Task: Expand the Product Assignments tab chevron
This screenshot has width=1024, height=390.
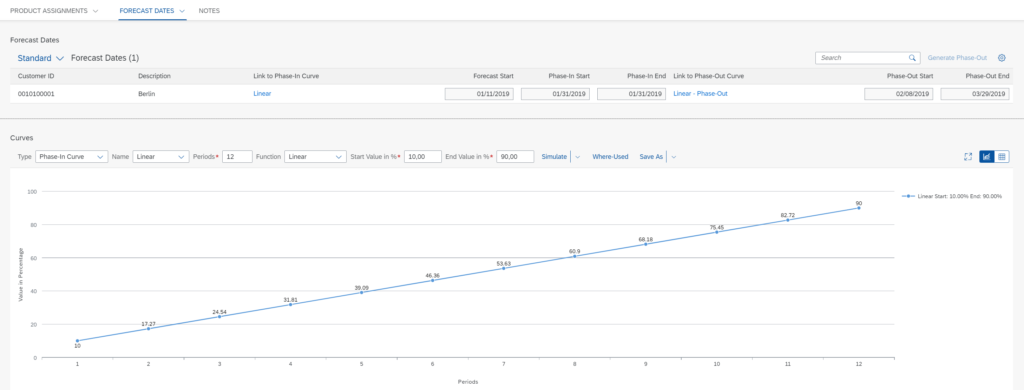Action: [95, 11]
